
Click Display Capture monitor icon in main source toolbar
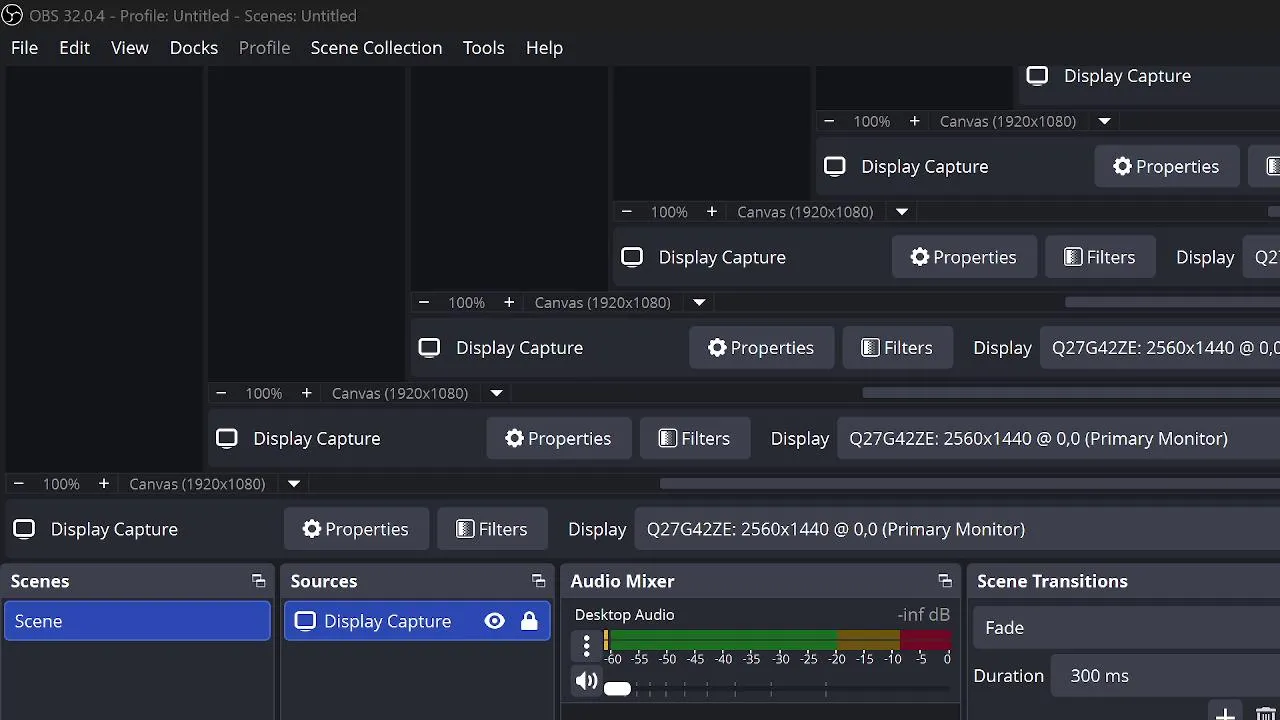coord(24,529)
